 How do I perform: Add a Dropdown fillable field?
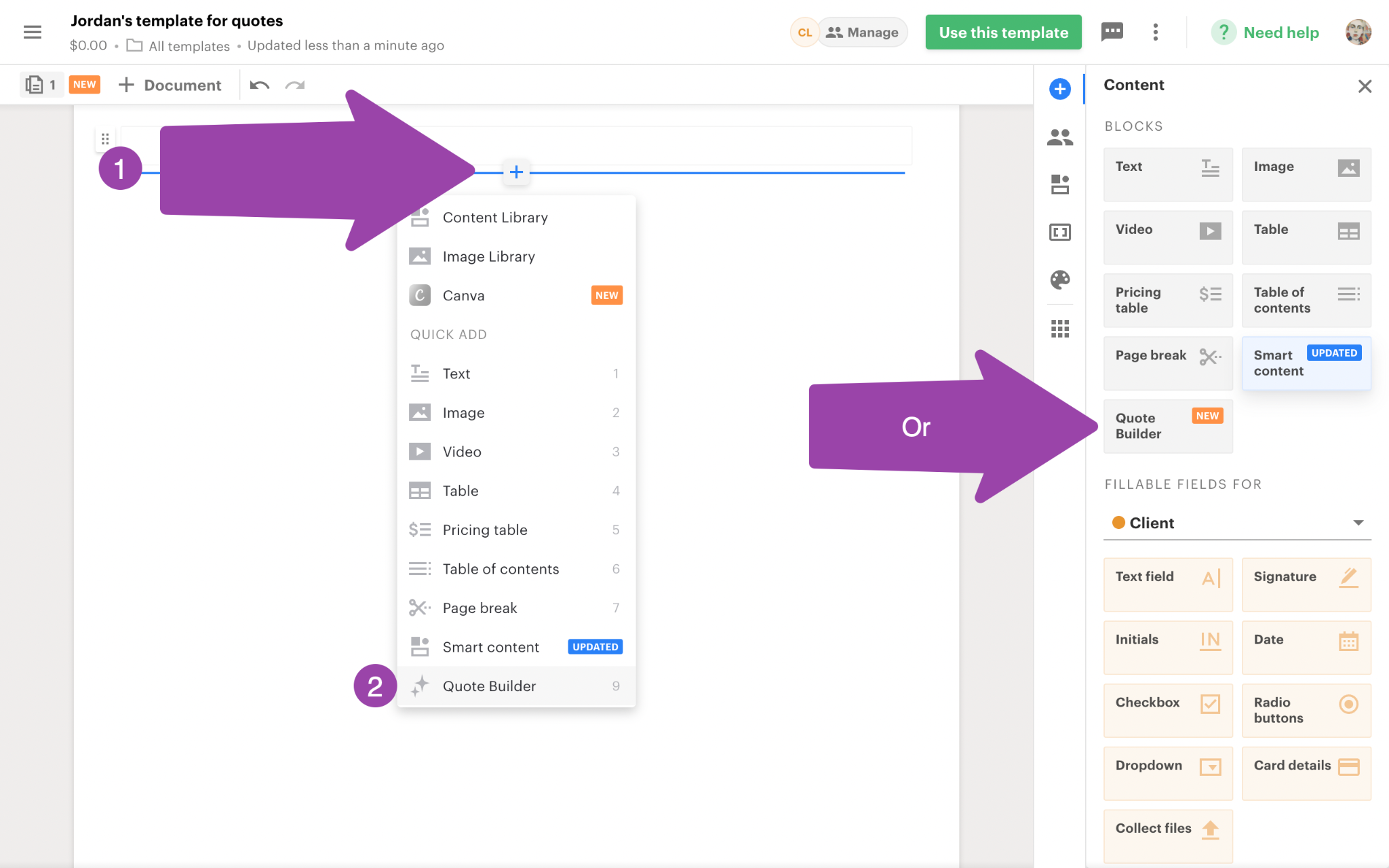pyautogui.click(x=1168, y=773)
